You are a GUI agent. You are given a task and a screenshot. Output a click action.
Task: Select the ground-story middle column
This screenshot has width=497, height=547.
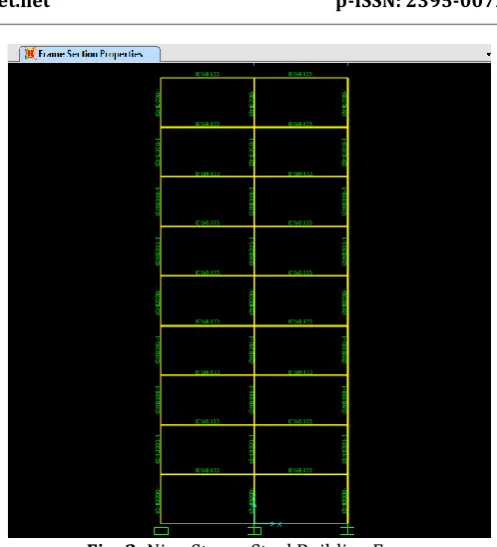tap(254, 499)
